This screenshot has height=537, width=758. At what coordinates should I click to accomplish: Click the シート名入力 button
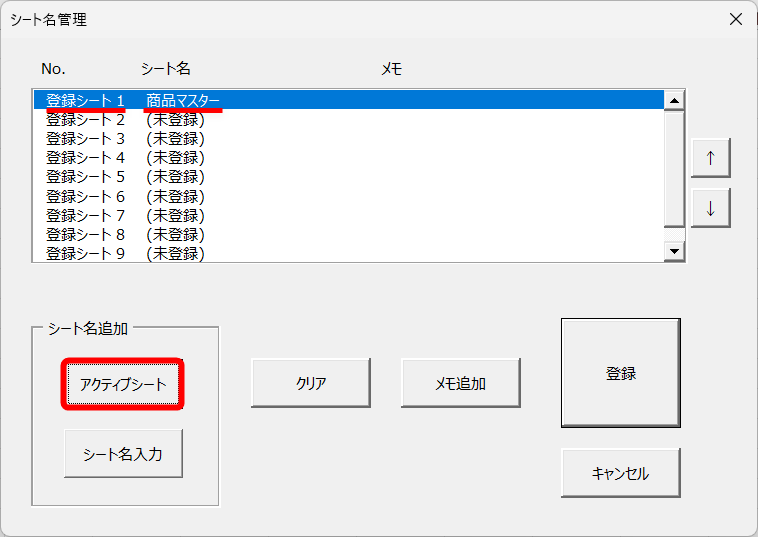point(123,454)
